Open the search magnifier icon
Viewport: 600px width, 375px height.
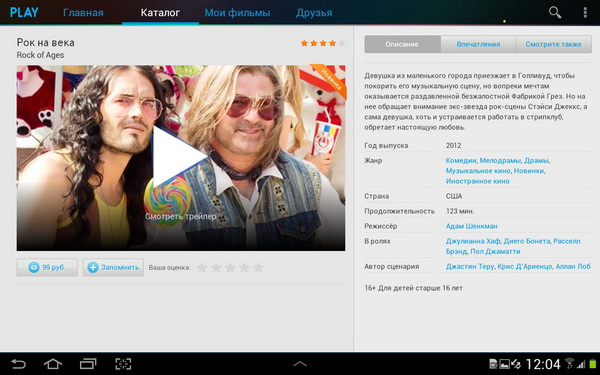555,12
